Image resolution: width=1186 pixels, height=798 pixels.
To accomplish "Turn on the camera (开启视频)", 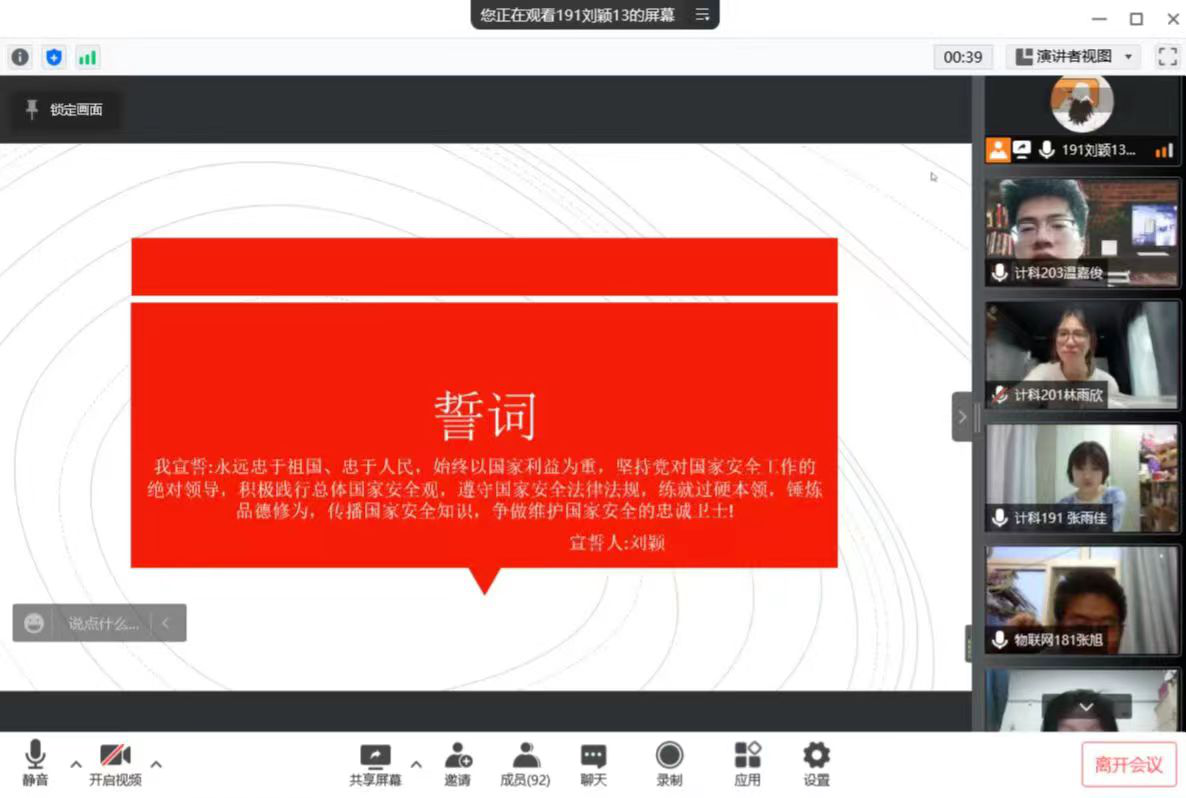I will tap(115, 765).
